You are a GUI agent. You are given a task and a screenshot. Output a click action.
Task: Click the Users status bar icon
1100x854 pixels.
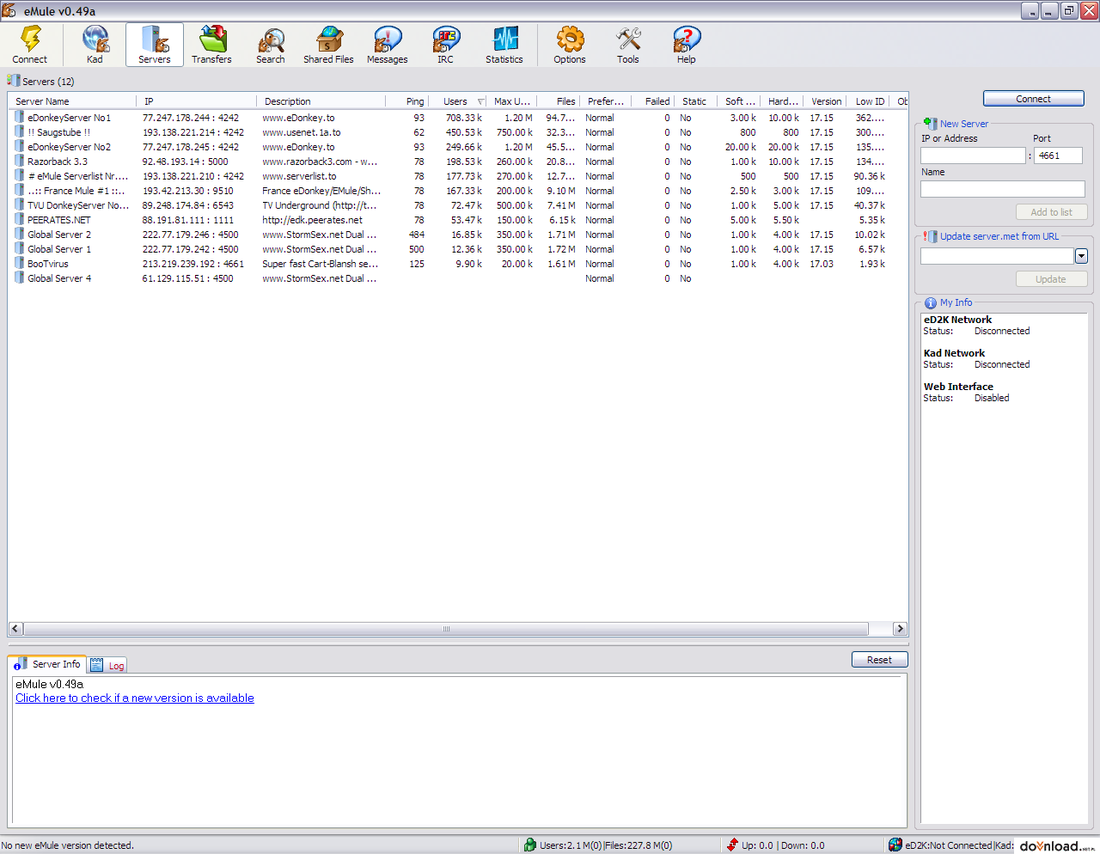pos(530,845)
